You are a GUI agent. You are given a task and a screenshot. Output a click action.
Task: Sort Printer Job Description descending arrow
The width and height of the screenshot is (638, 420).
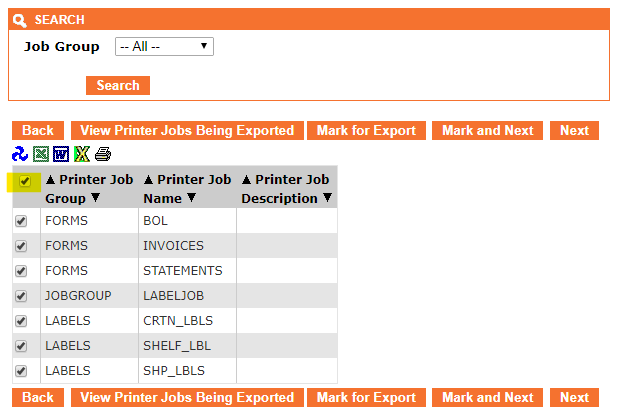coord(326,198)
